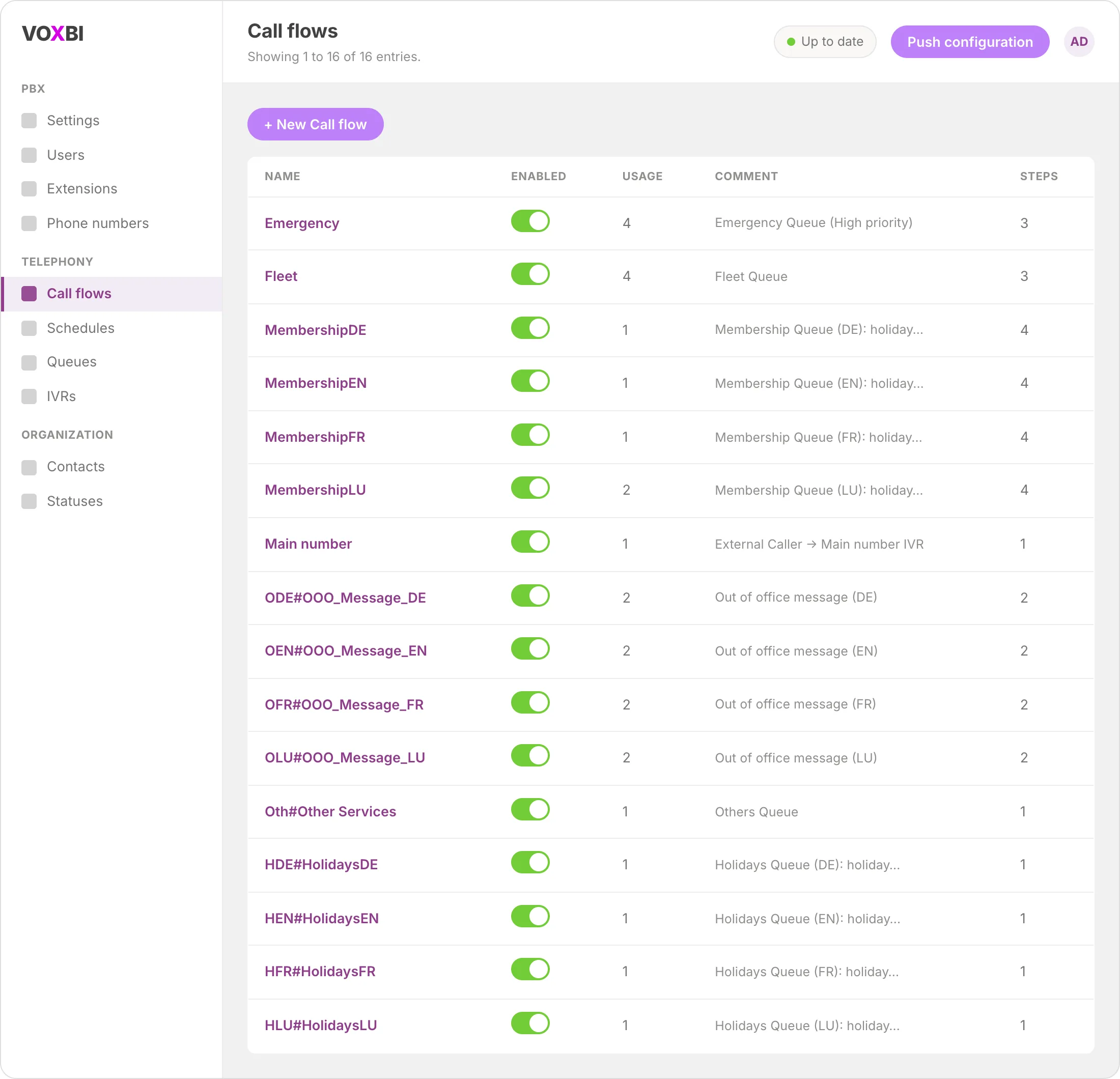Toggle Oth#Other Services enabled switch
Viewport: 1120px width, 1079px height.
click(x=530, y=809)
